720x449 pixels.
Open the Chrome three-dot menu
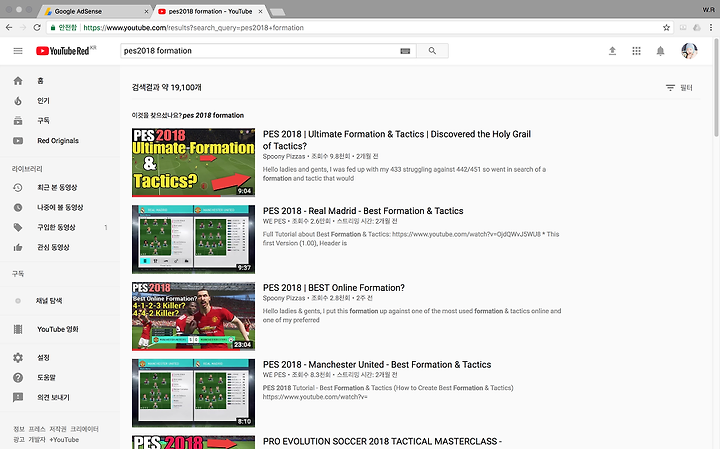coord(711,28)
